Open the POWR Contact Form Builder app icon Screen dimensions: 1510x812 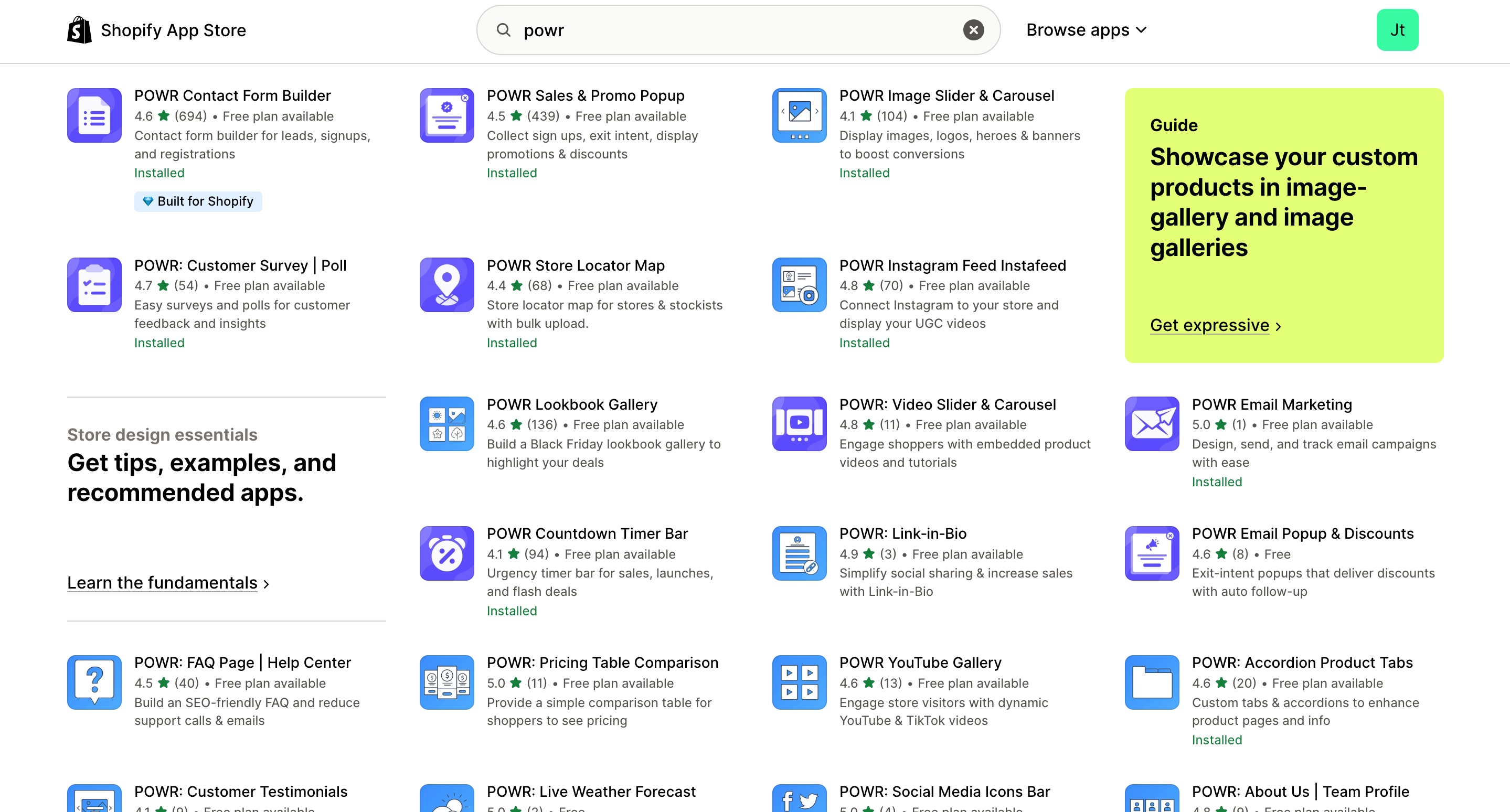[94, 115]
